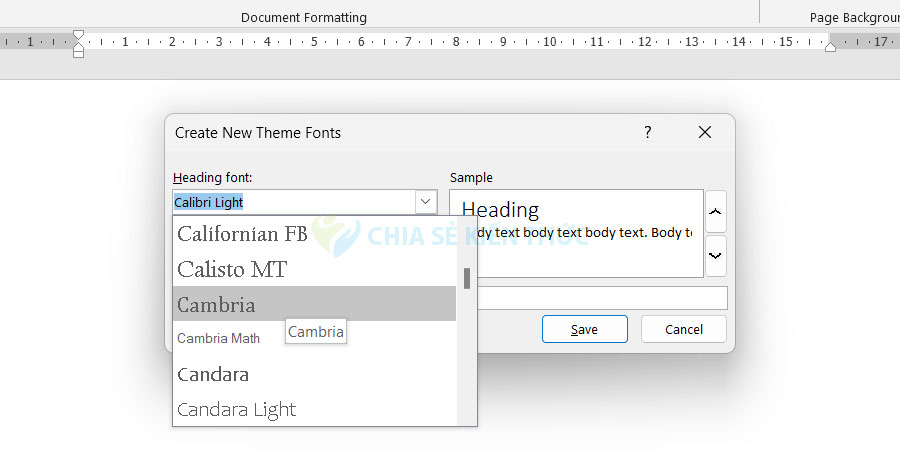The image size is (900, 461).
Task: Click the theme name text field
Action: coord(602,298)
